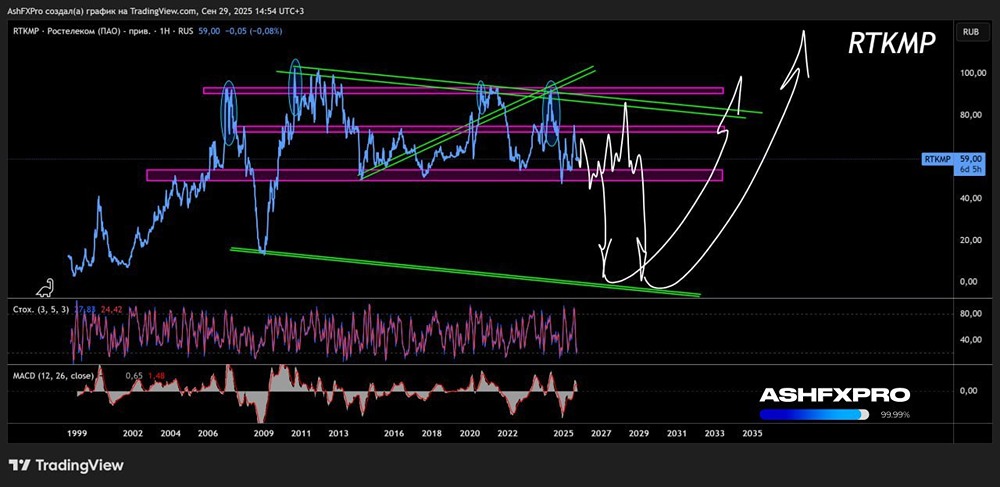The width and height of the screenshot is (1000, 487).
Task: Click the Сен 29, 2025 14:54 UTC+3 timestamp
Action: coord(253,11)
